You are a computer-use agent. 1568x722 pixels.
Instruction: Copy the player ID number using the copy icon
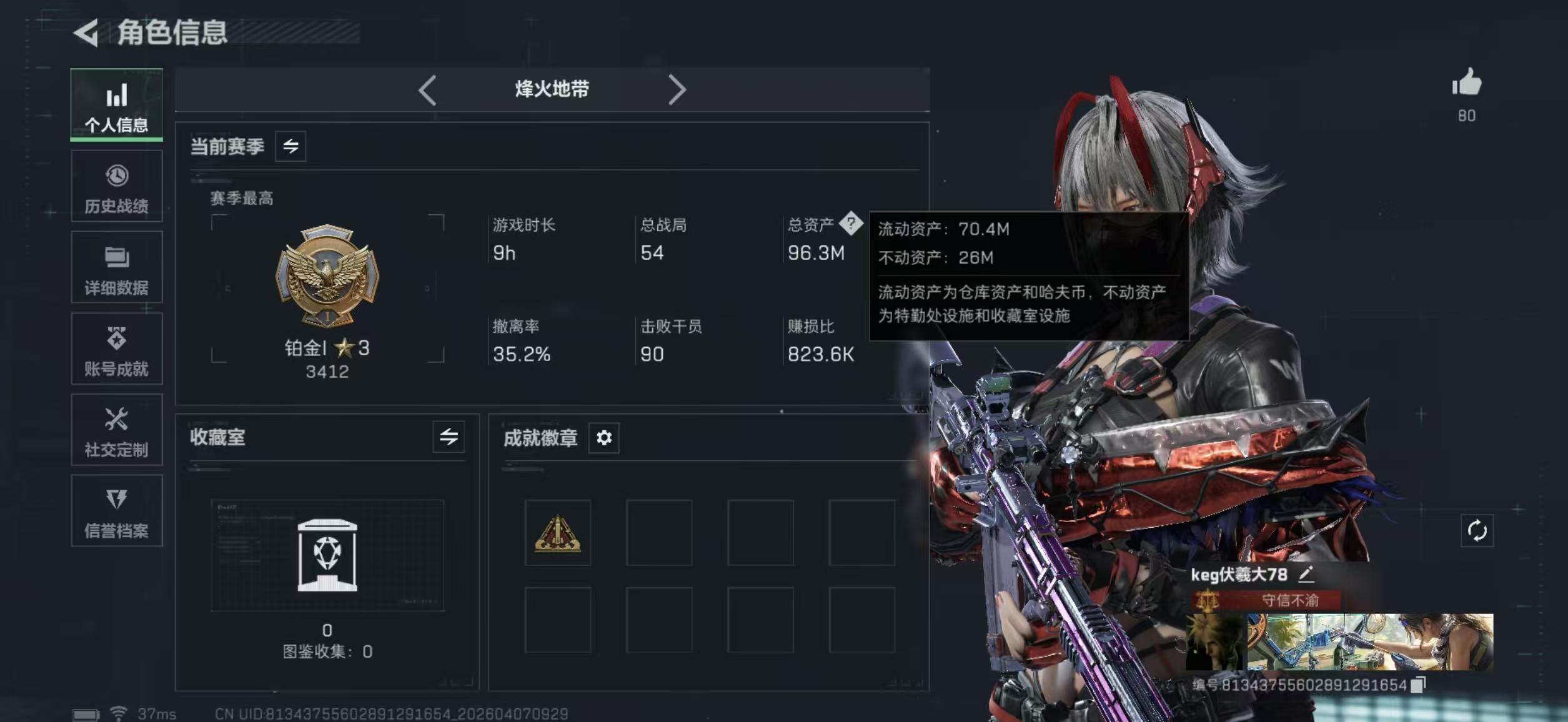click(x=1418, y=685)
